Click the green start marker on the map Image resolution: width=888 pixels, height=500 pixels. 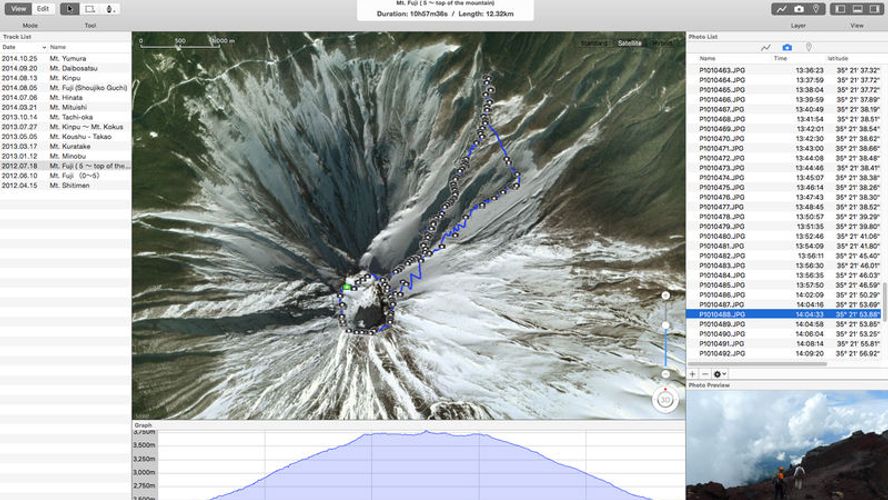(x=347, y=288)
